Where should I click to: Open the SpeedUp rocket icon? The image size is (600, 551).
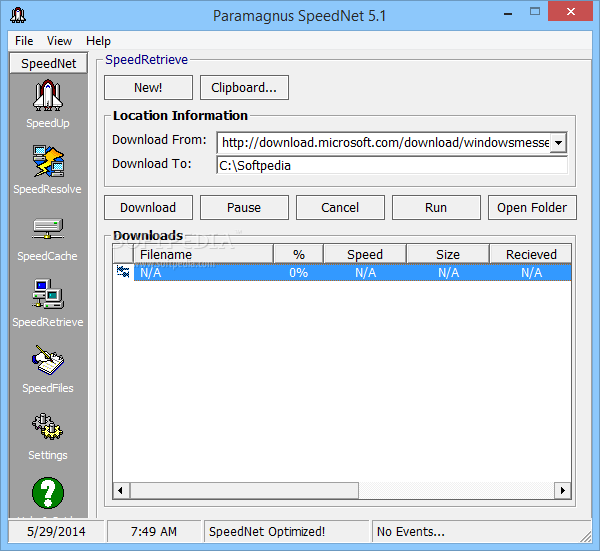click(48, 96)
